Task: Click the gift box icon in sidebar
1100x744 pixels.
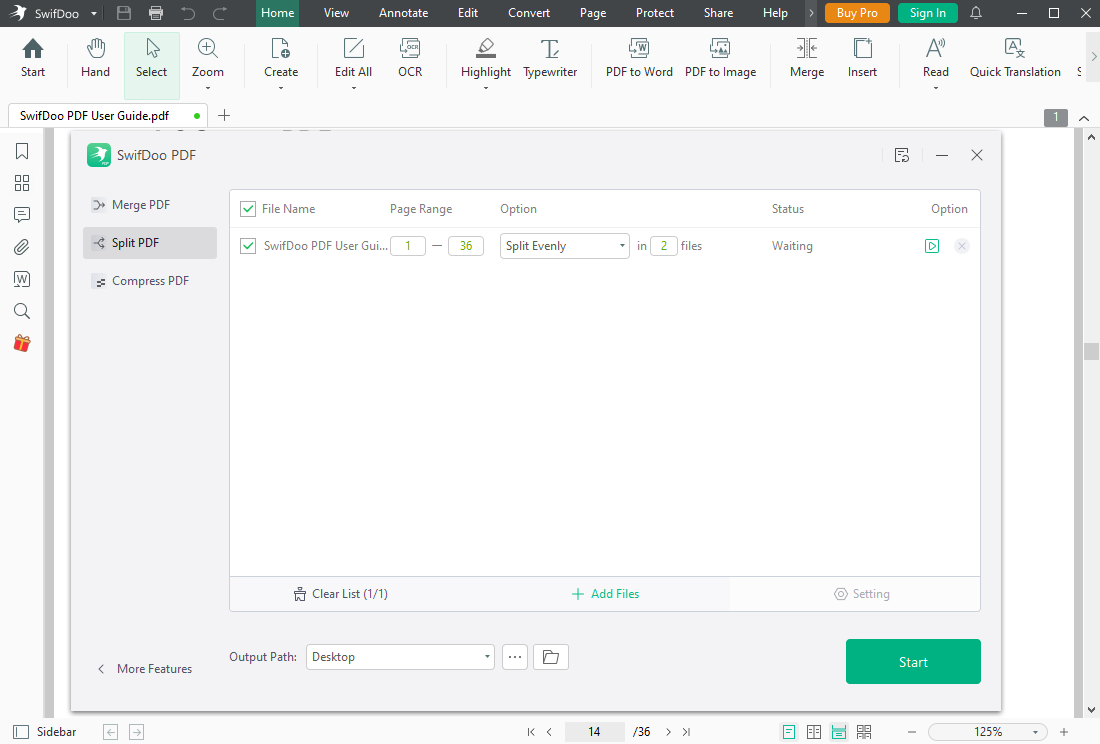Action: tap(22, 343)
